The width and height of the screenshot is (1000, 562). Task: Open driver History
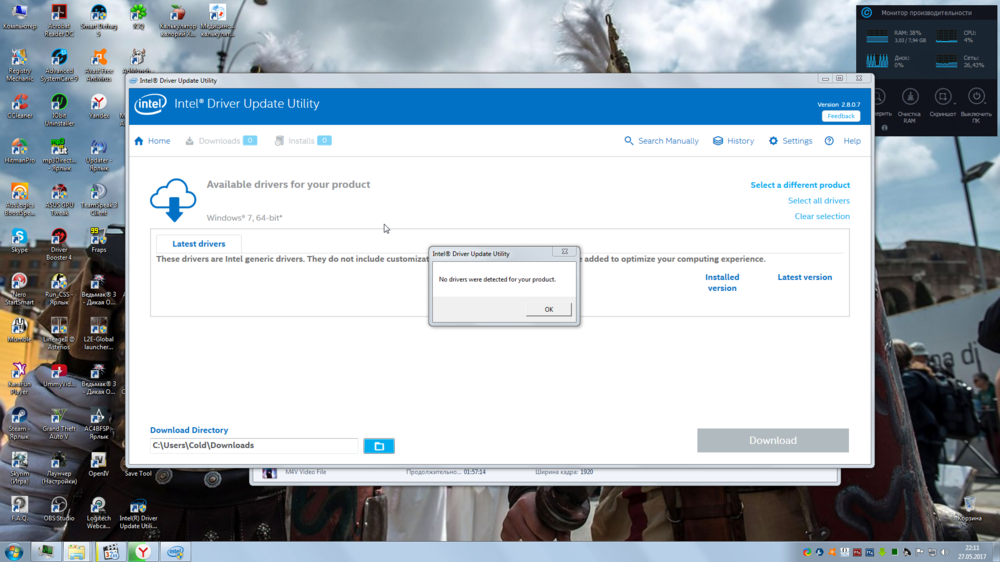(x=733, y=141)
